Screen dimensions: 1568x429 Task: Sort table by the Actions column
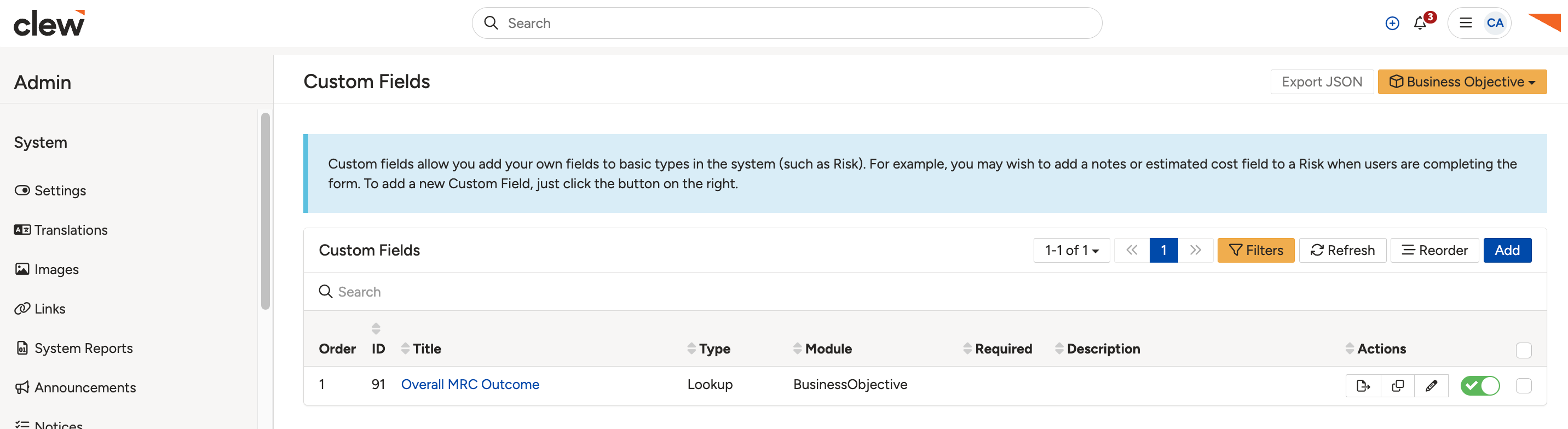[1350, 349]
